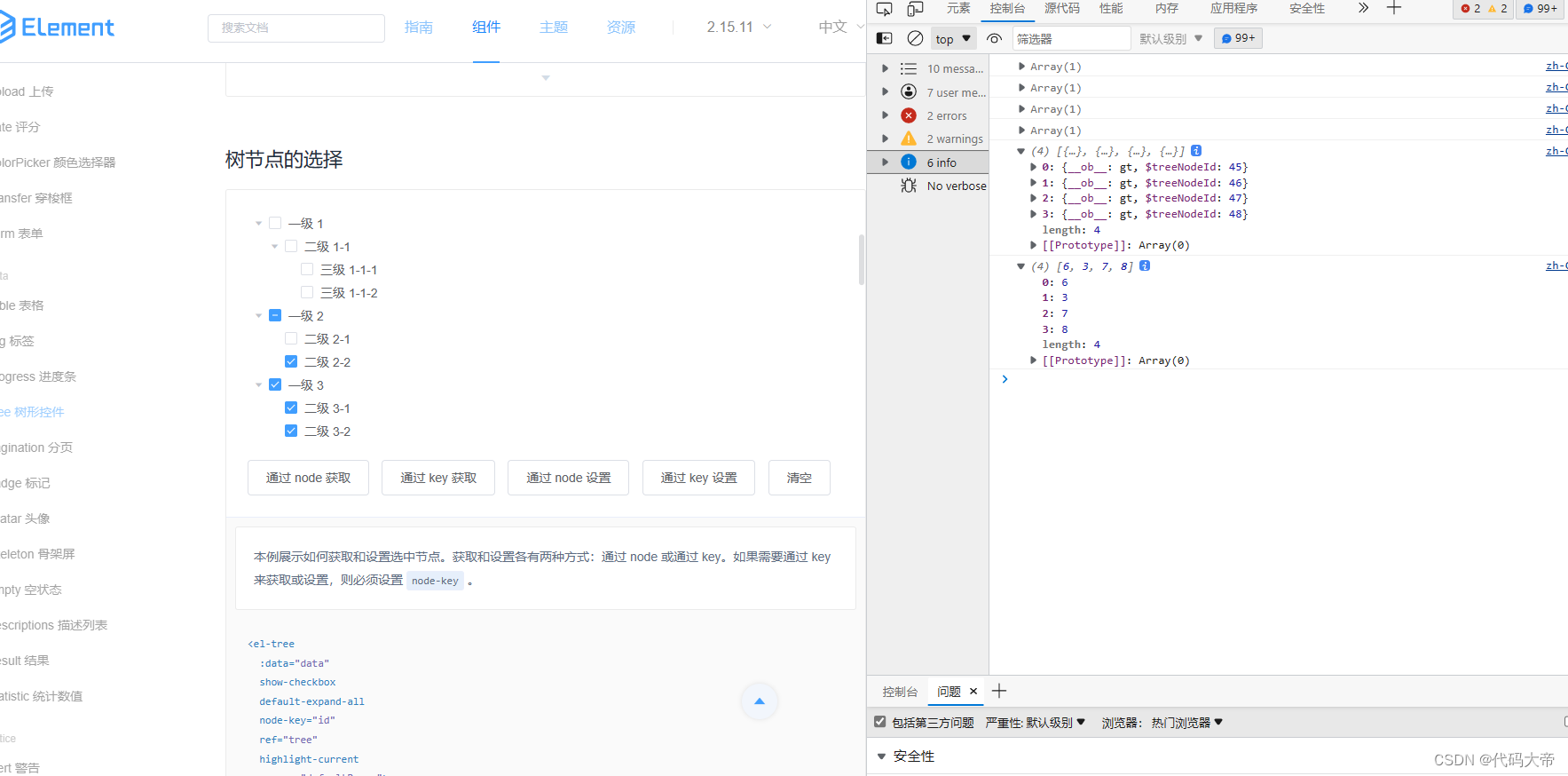Open the top context dropdown
The image size is (1568, 776).
pos(953,38)
